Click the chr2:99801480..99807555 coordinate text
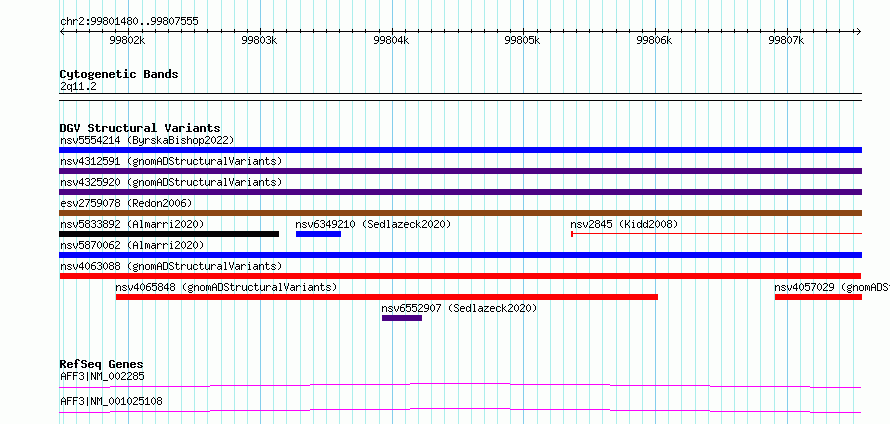 pos(129,22)
